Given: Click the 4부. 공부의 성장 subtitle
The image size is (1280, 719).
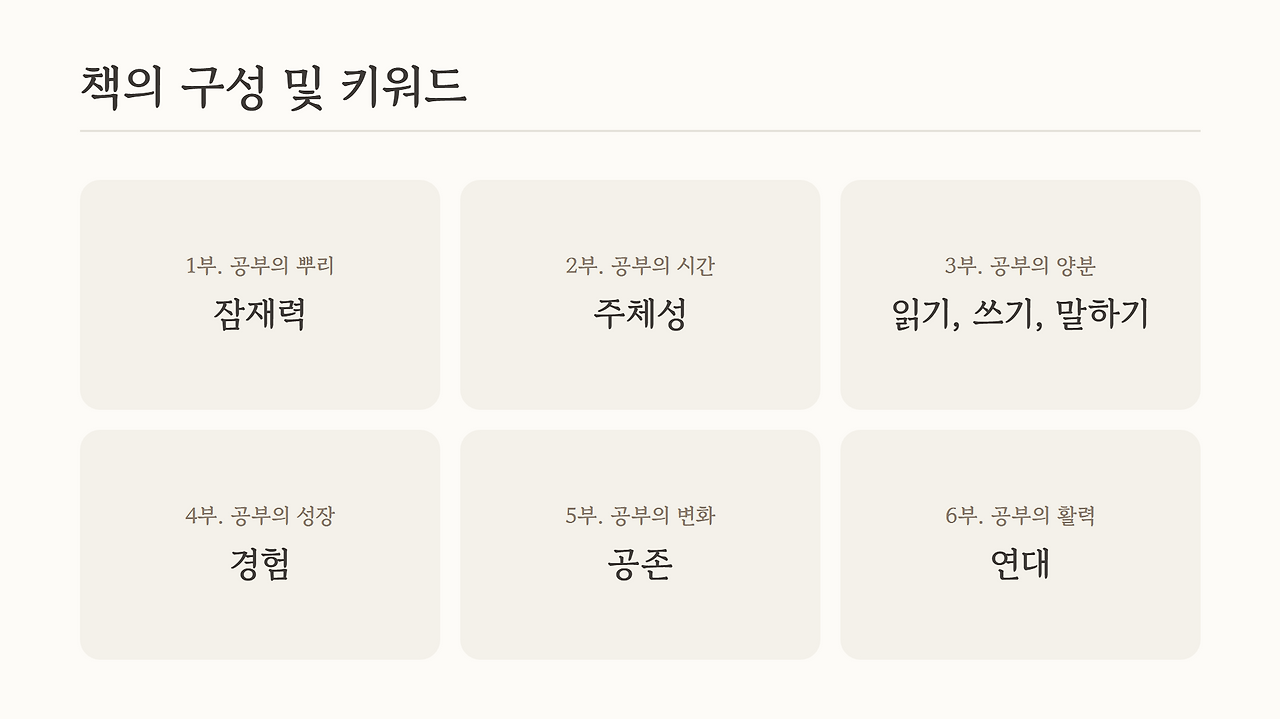Looking at the screenshot, I should pyautogui.click(x=260, y=516).
